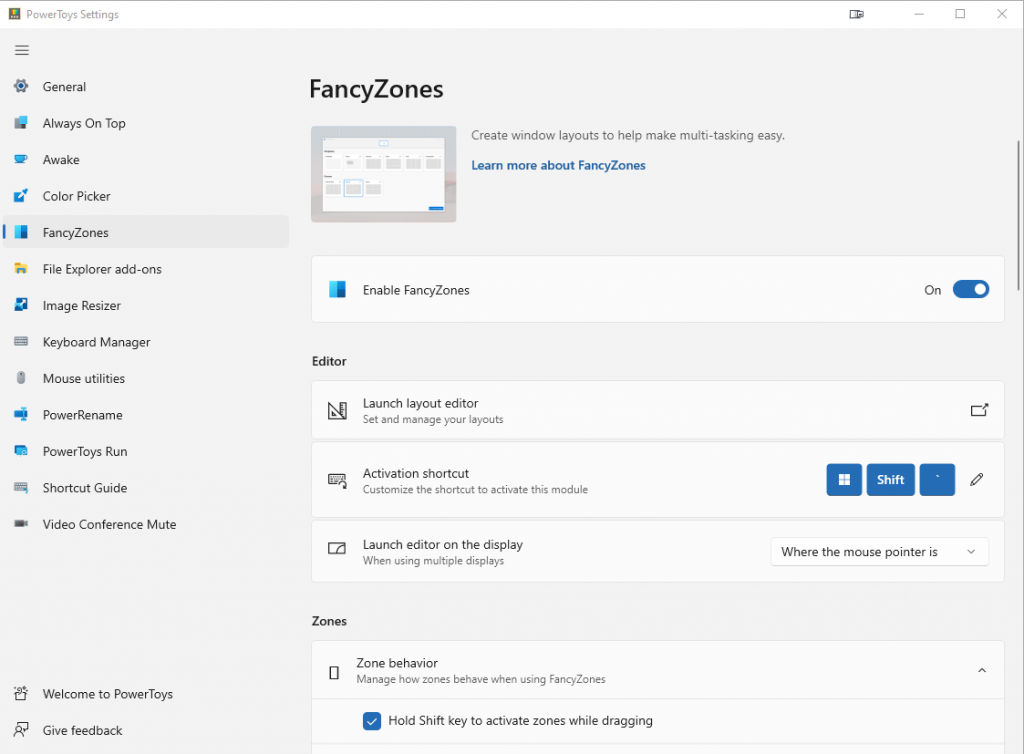Click the Keyboard Manager icon
The width and height of the screenshot is (1024, 754).
21,341
